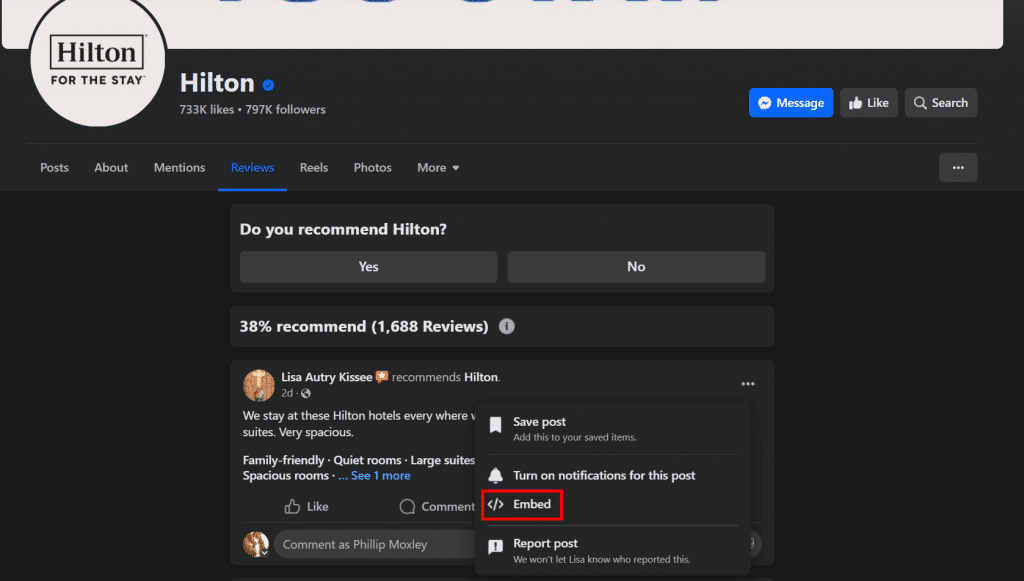Select the Embed code icon in the menu

click(x=498, y=505)
